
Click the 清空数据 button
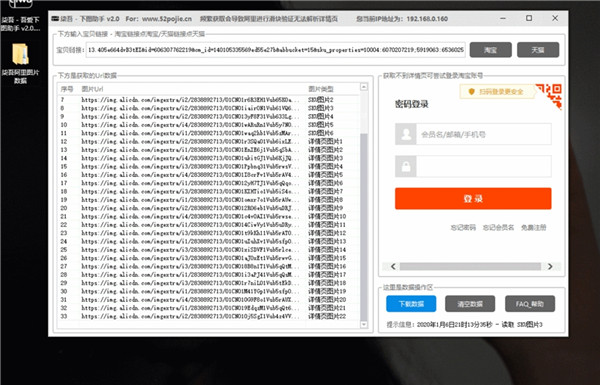point(470,303)
